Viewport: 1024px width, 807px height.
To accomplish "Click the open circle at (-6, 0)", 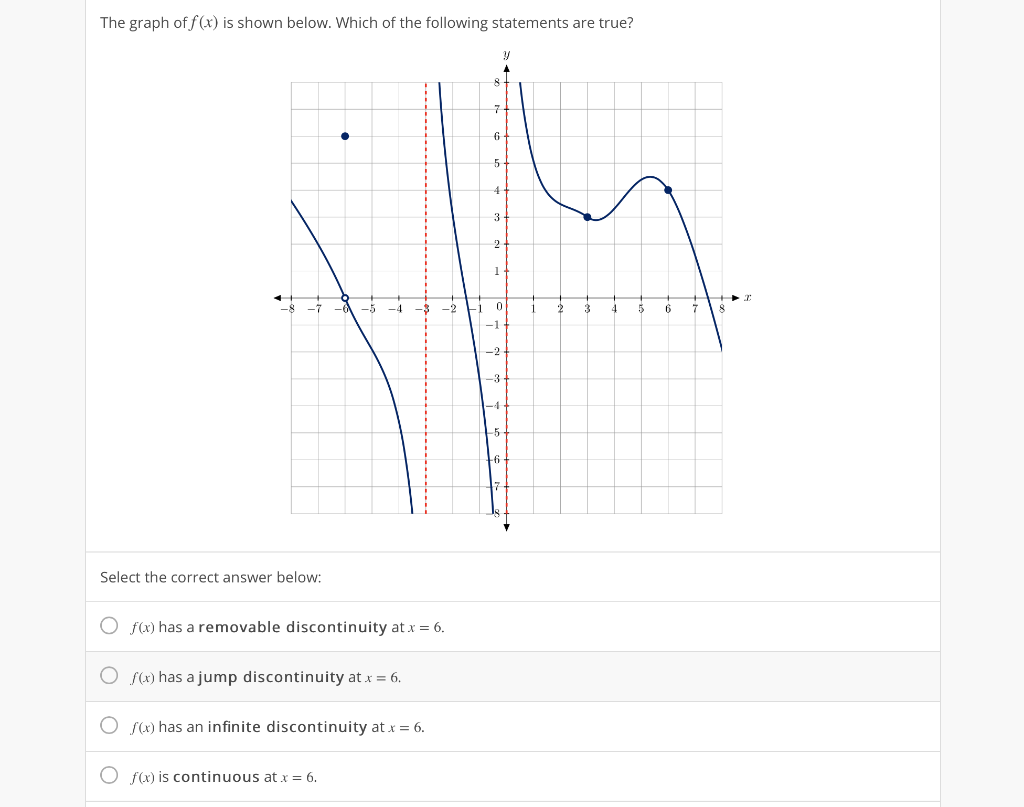I will [344, 297].
